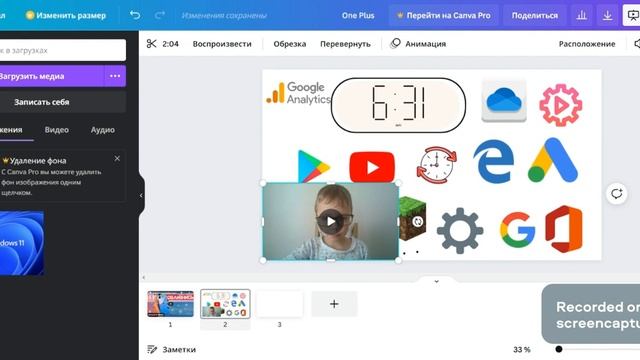The image size is (640, 360).
Task: Open the Заметки notes panel
Action: pyautogui.click(x=172, y=349)
